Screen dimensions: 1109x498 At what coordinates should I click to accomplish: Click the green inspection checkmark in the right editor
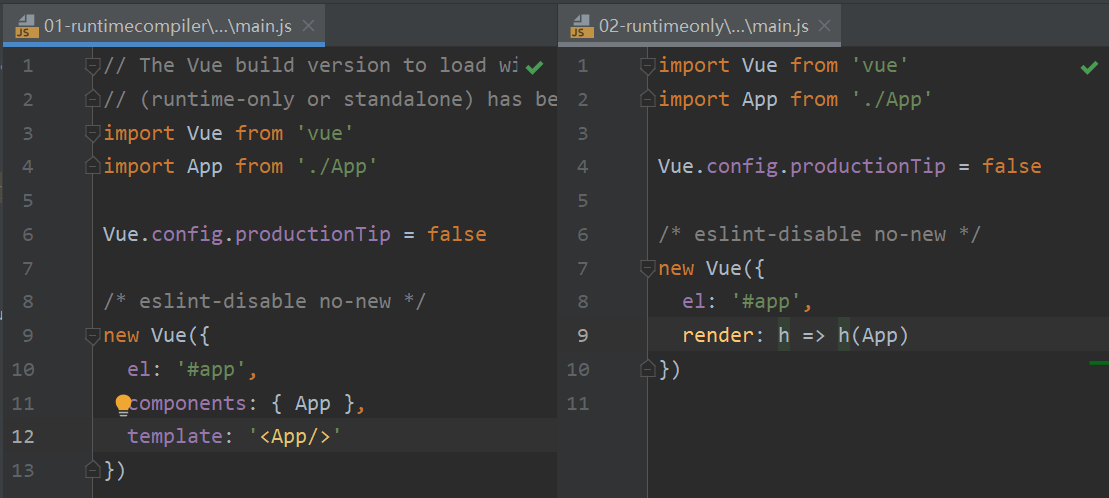[1089, 67]
